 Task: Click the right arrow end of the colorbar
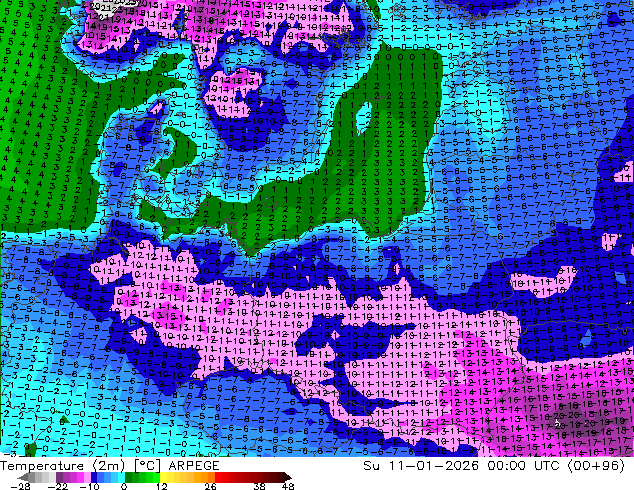click(287, 477)
